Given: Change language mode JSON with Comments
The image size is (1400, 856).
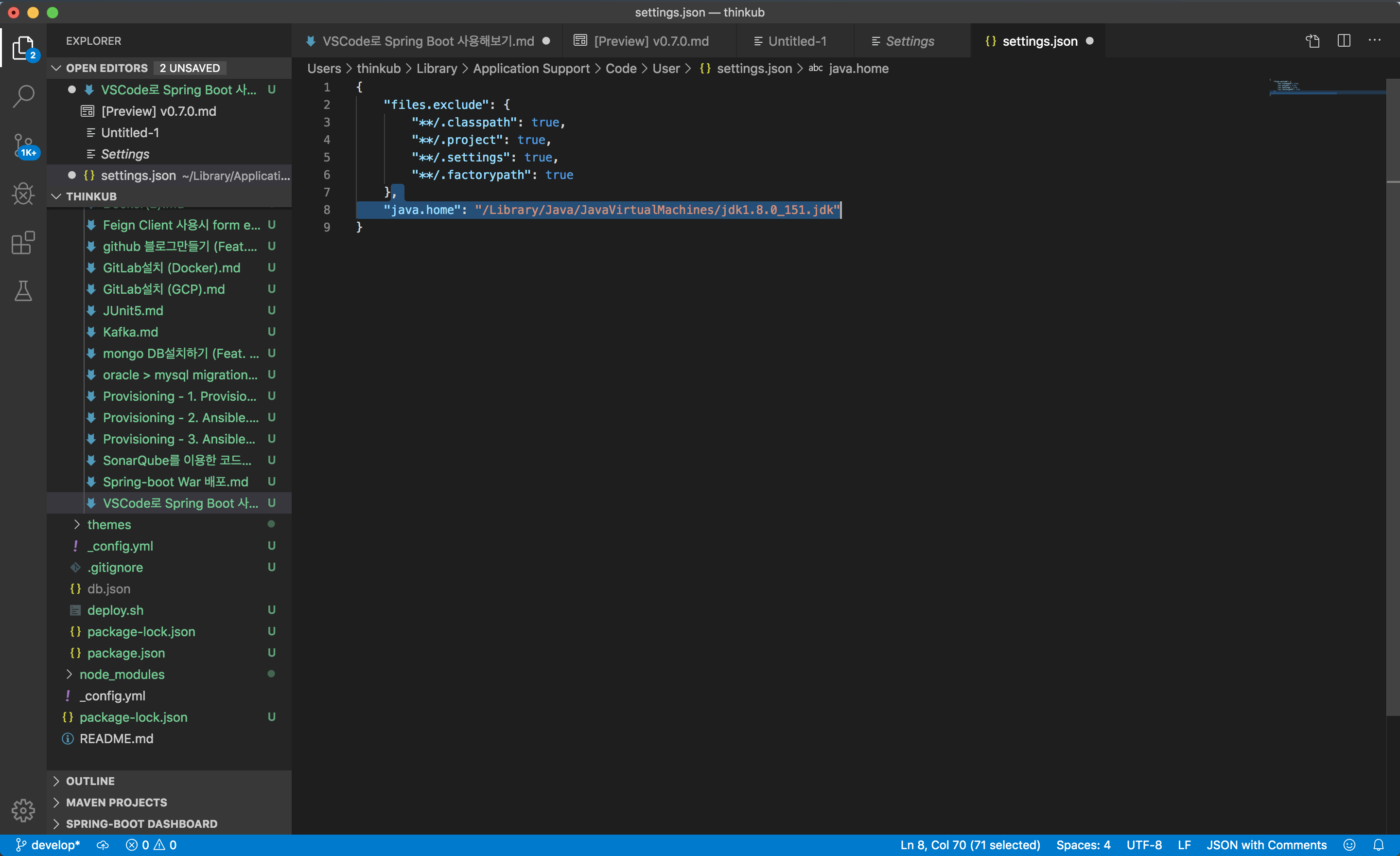Looking at the screenshot, I should (1266, 845).
